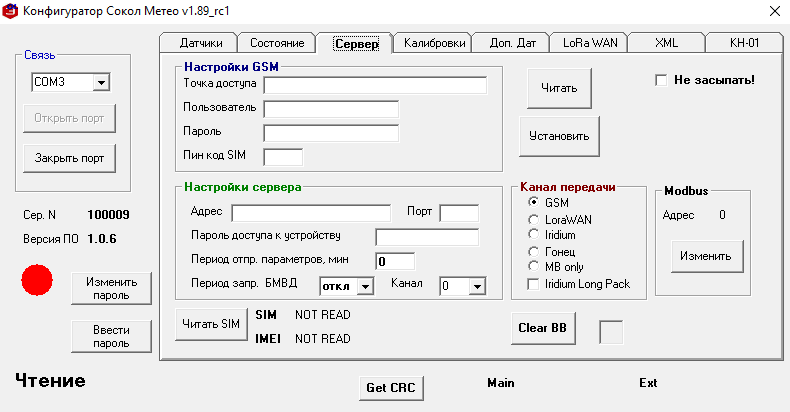Click Закрыть порт button
The width and height of the screenshot is (790, 412).
(x=70, y=158)
